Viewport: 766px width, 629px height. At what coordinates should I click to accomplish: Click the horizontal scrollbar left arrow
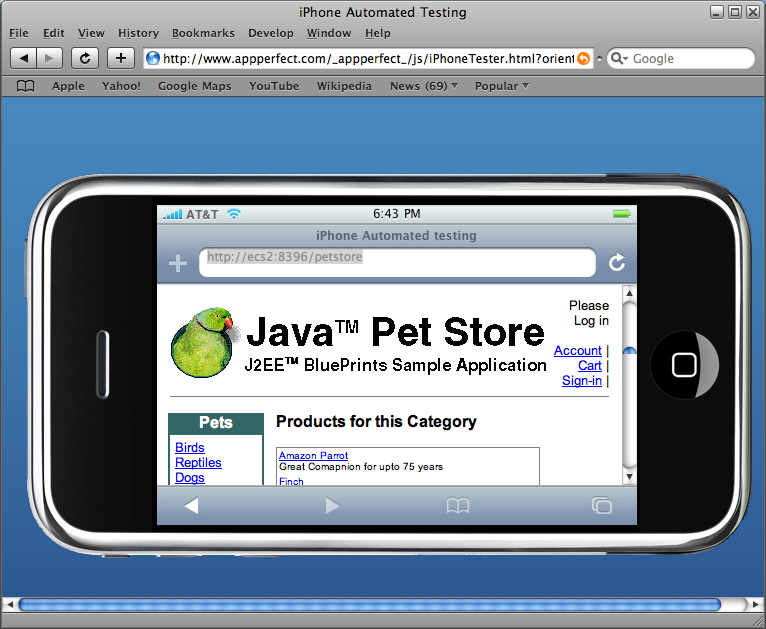pos(8,605)
